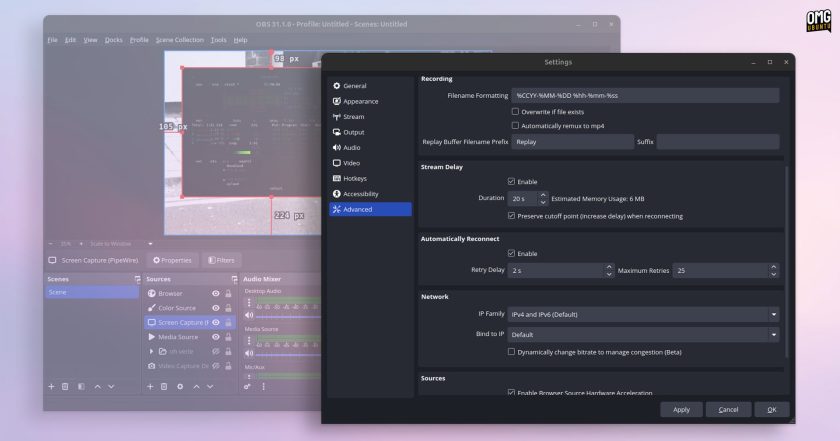
Task: Adjust Desktop Audio volume slider in OBS
Action: tap(288, 317)
